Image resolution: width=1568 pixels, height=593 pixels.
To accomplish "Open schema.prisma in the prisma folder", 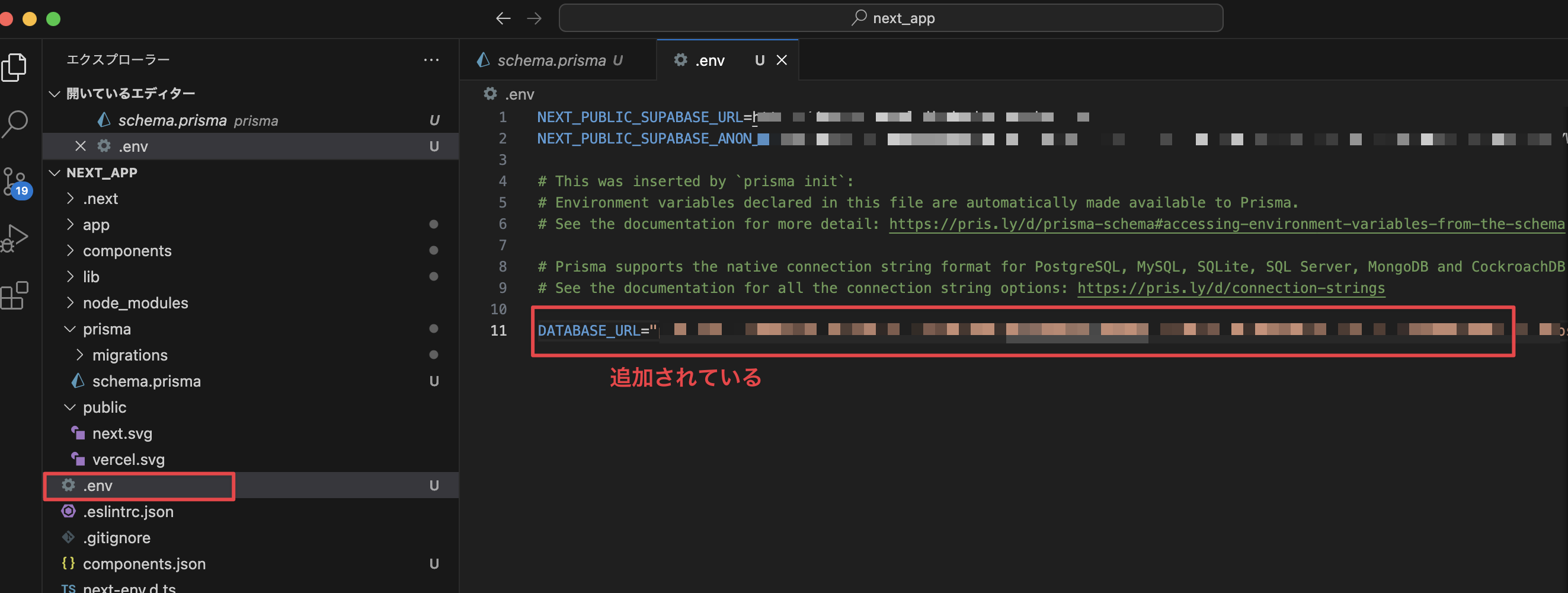I will pyautogui.click(x=251, y=381).
